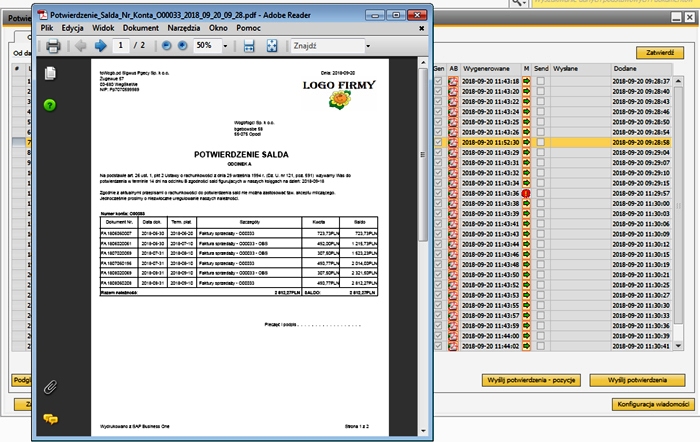The width and height of the screenshot is (700, 442).
Task: Zoom in with the plus icon
Action: point(182,46)
